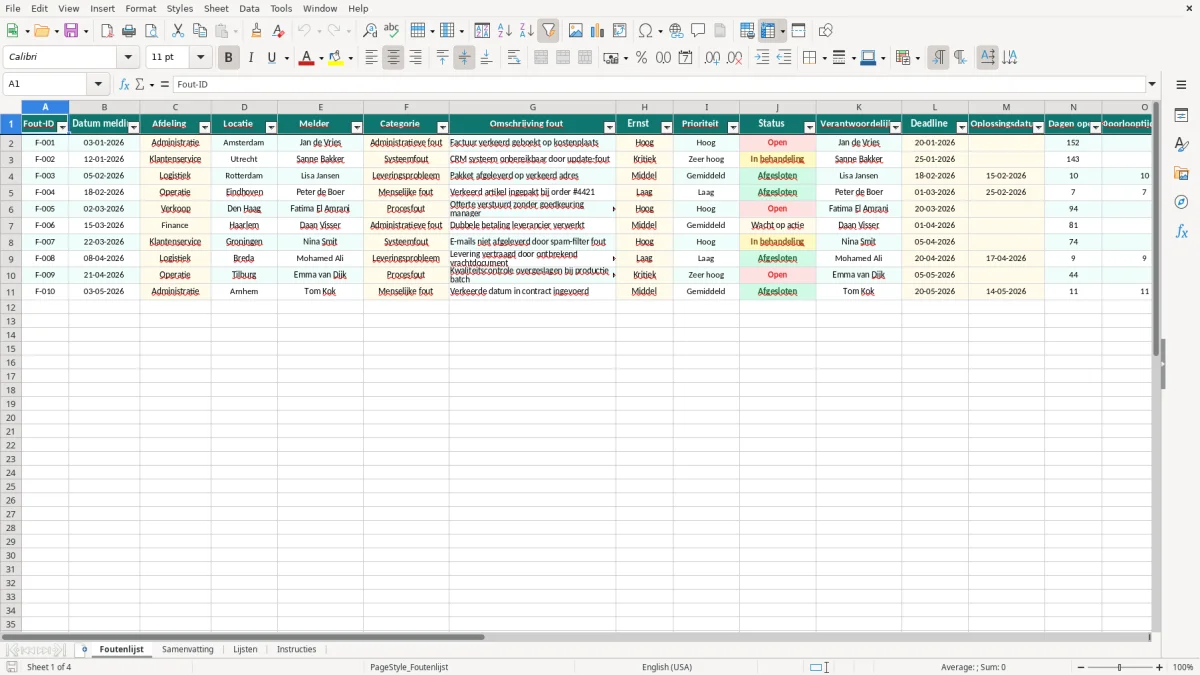
Task: Click the Insert Image icon
Action: [x=576, y=31]
